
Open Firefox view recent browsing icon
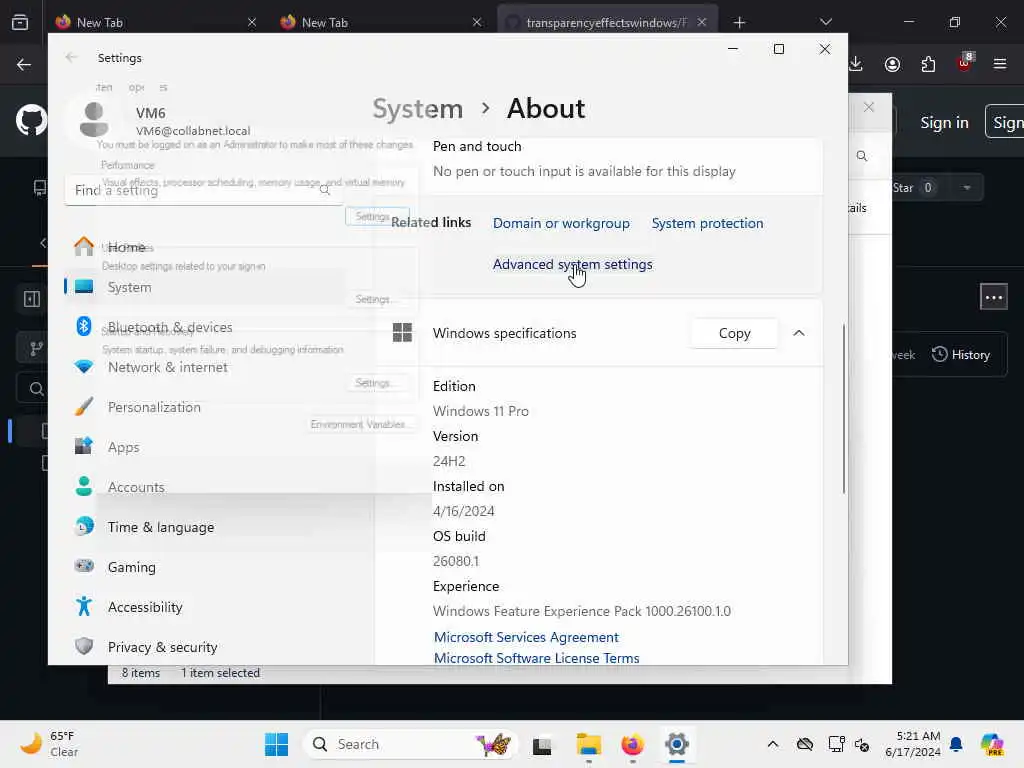(x=20, y=22)
